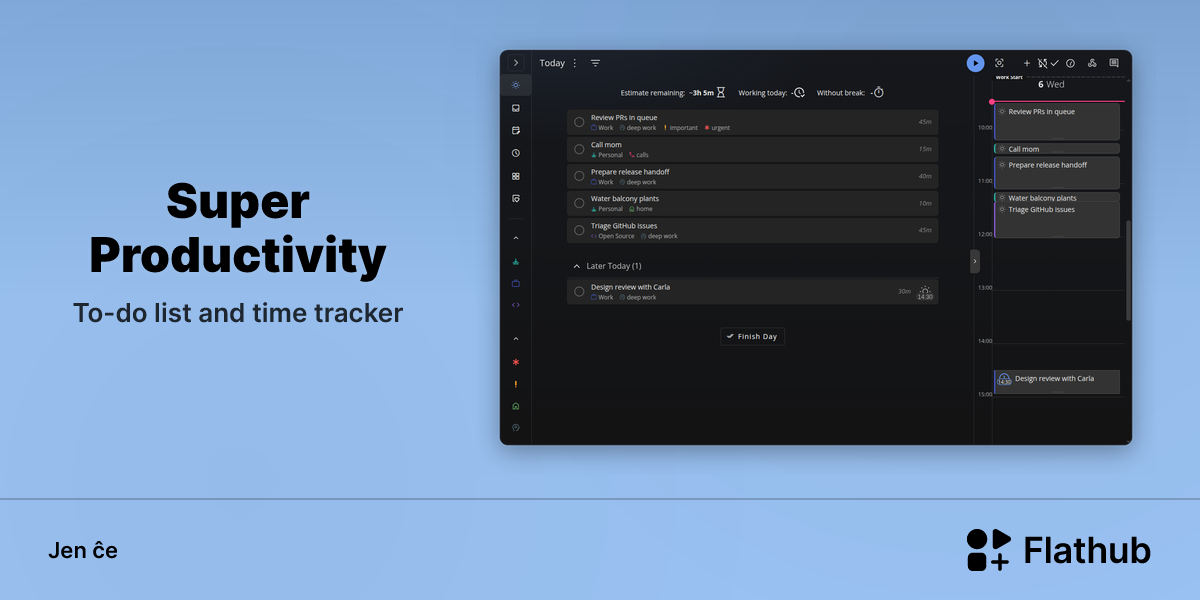Select the Open Source code project in sidebar
1200x600 pixels.
[516, 305]
